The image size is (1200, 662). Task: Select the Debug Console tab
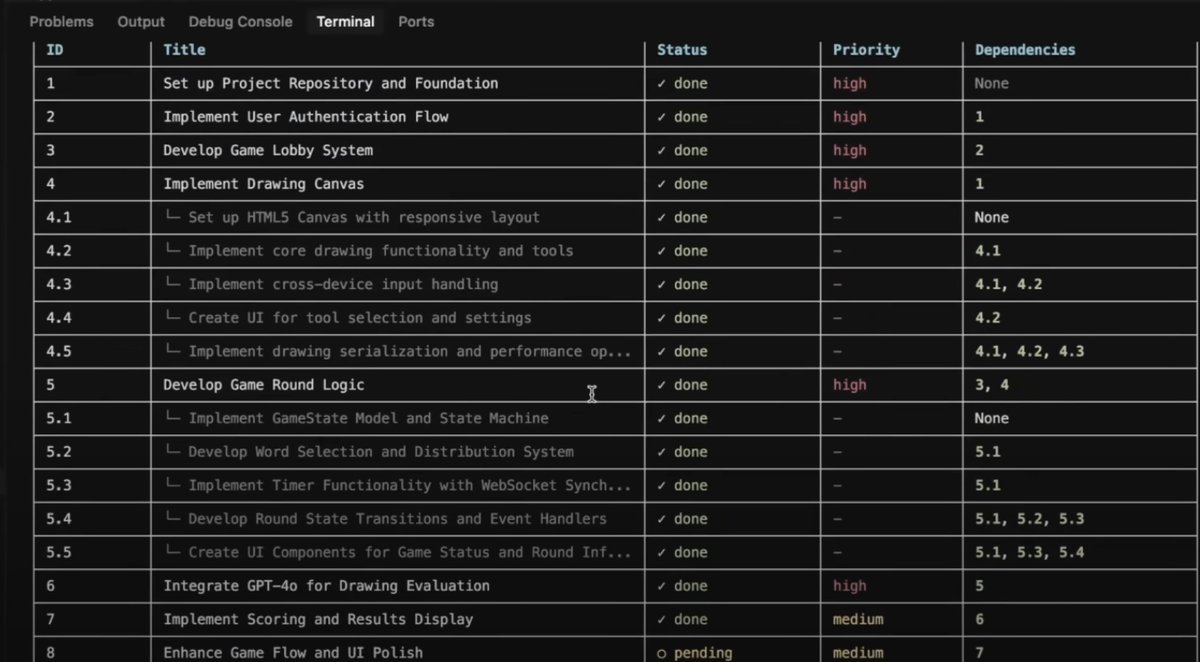pyautogui.click(x=240, y=21)
